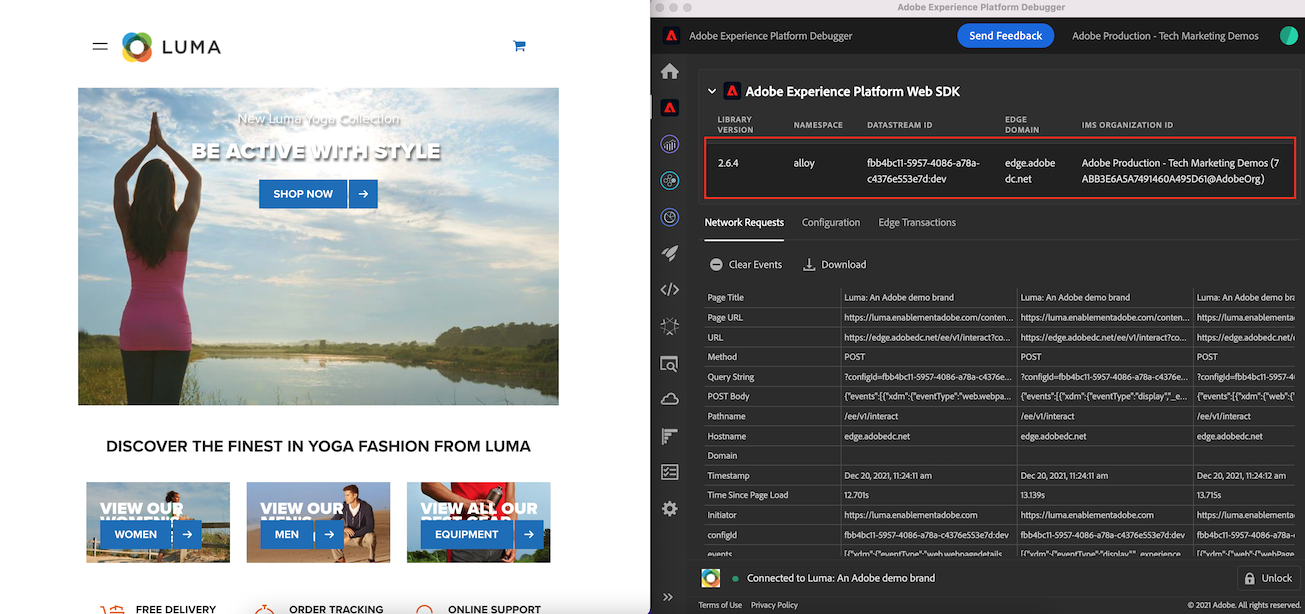Select Adobe Production - Tech Marketing Demos organization
This screenshot has height=614, width=1305.
[x=1165, y=36]
